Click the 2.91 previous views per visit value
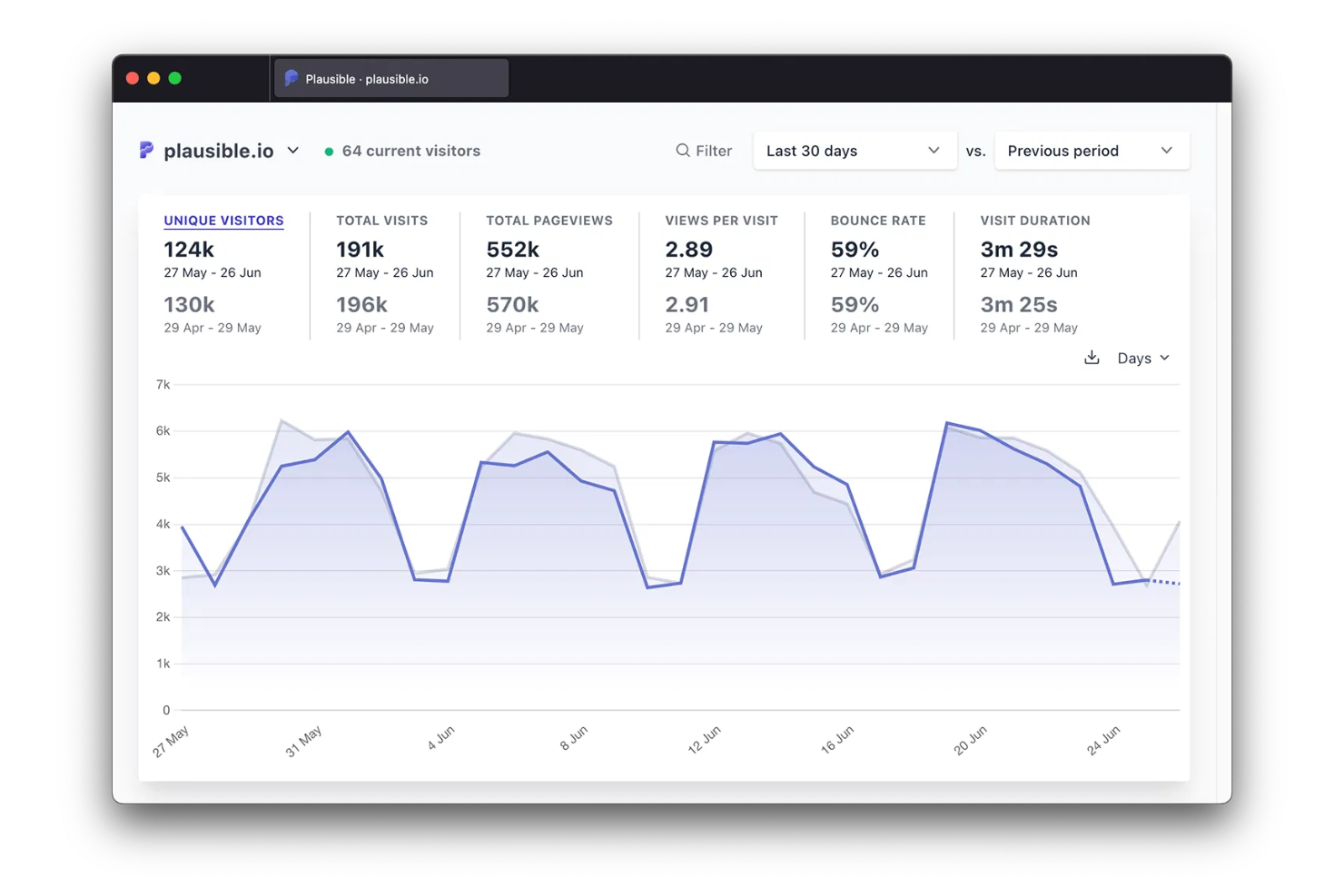1344x896 pixels. 687,305
